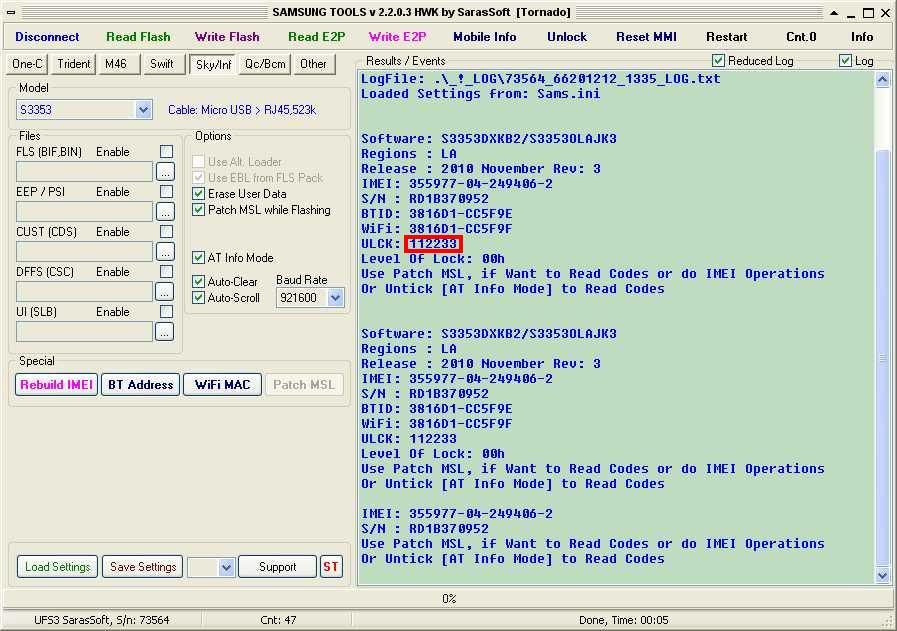
Task: Toggle the Reduced Log checkbox
Action: pyautogui.click(x=719, y=61)
